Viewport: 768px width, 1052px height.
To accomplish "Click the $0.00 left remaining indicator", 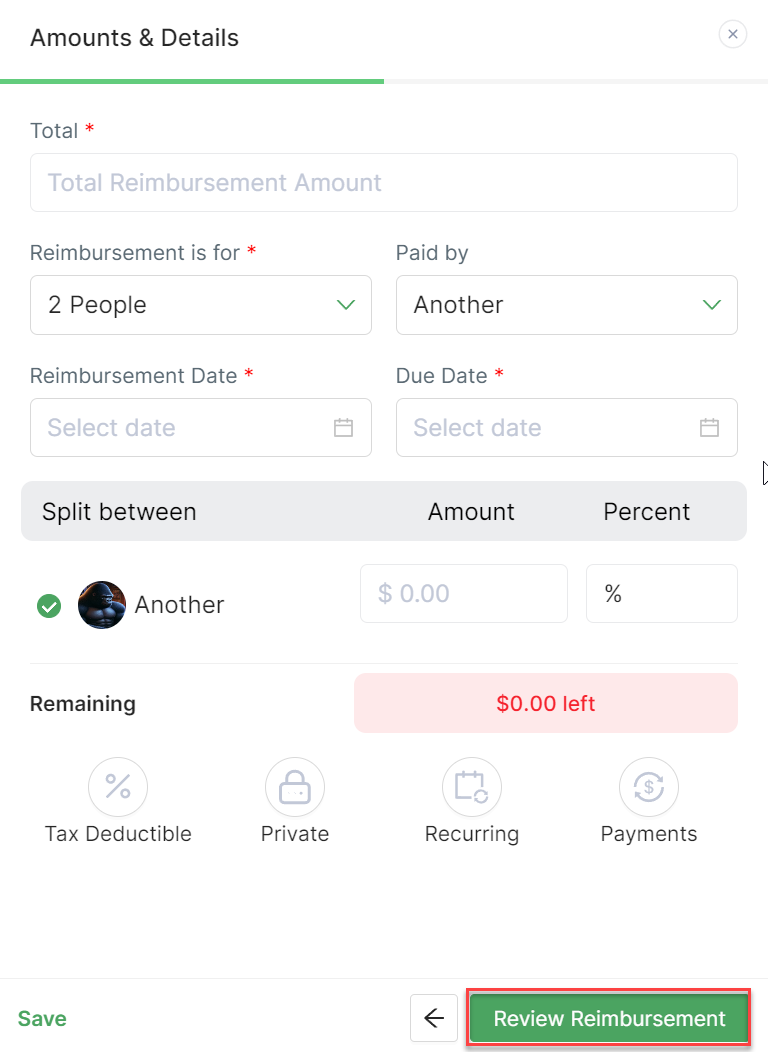I will coord(545,704).
